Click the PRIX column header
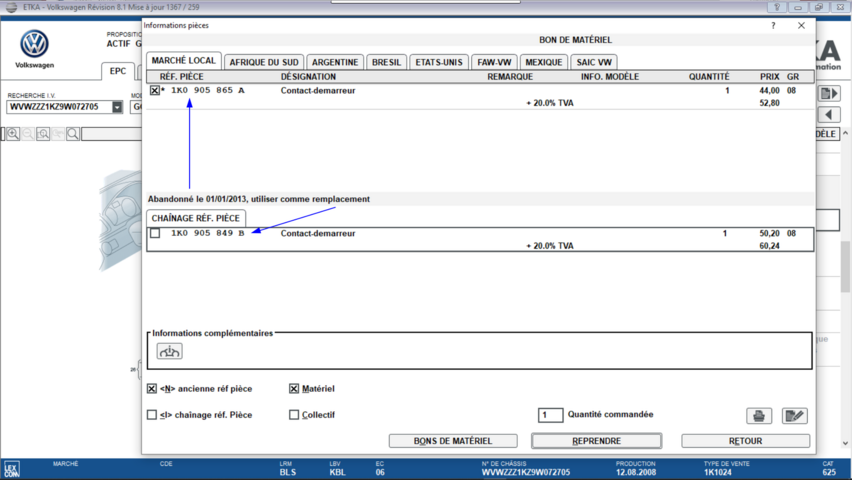This screenshot has height=480, width=852. pos(769,77)
